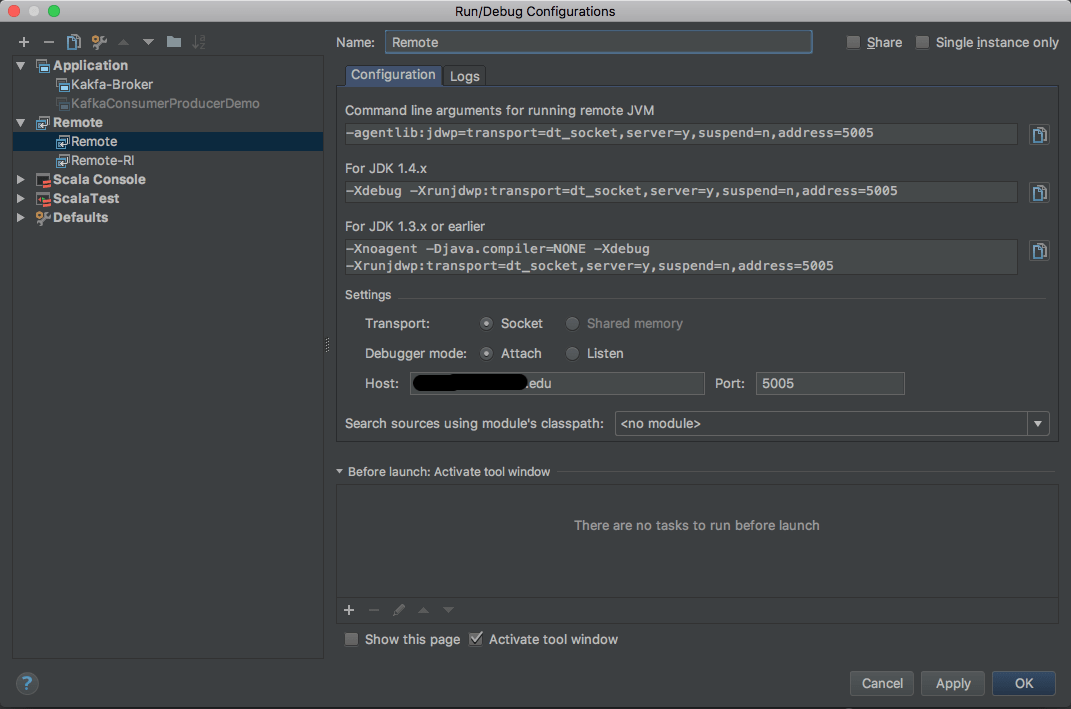
Task: Expand the Scala Console node
Action: [x=21, y=179]
